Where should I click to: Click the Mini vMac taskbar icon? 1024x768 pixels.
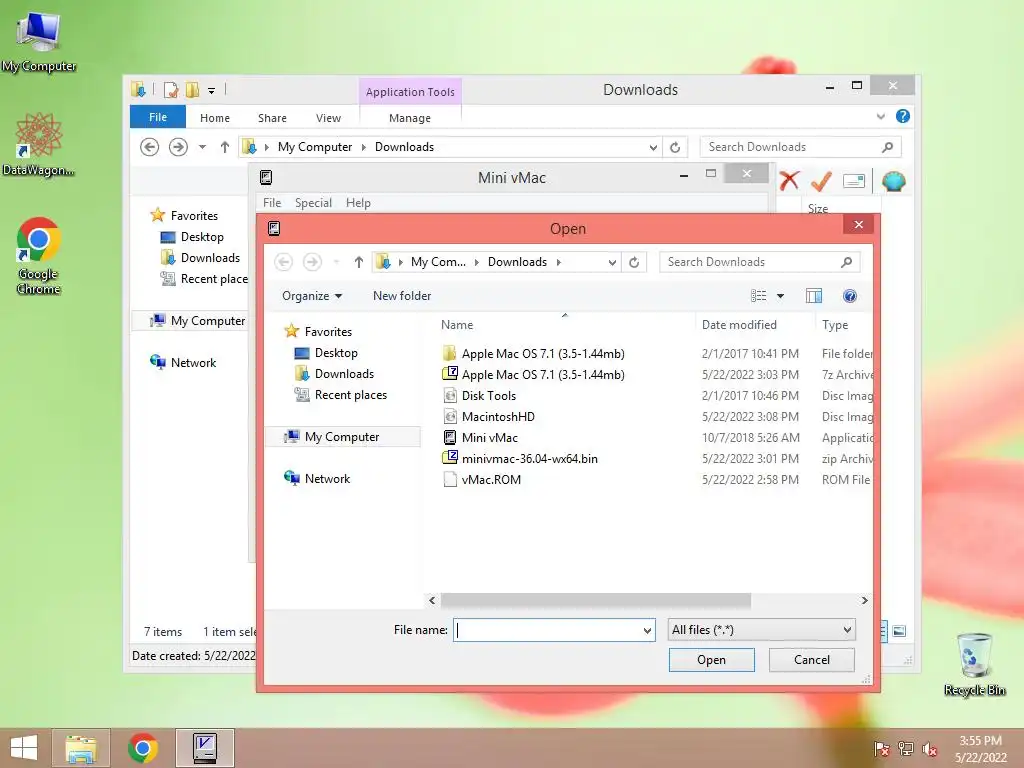pyautogui.click(x=205, y=748)
